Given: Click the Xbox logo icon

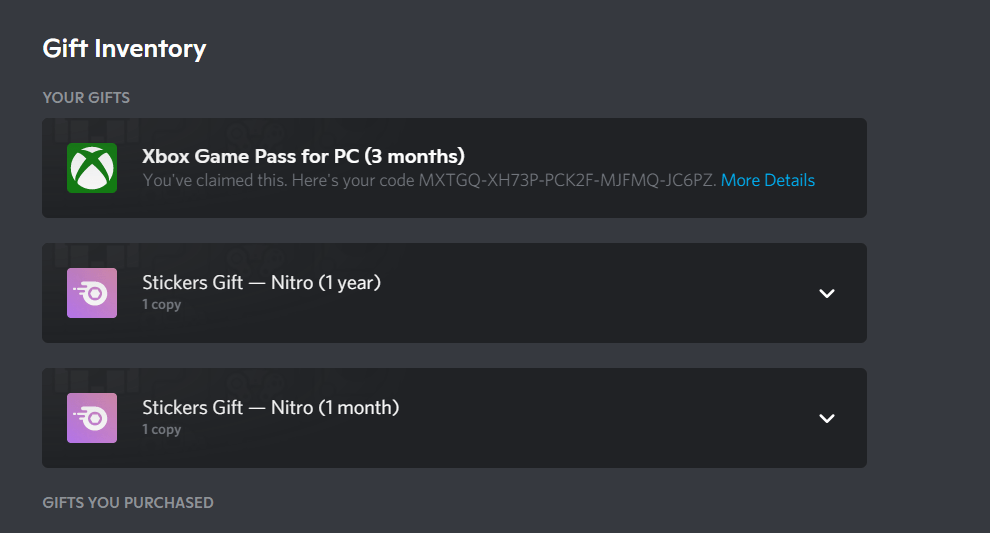Looking at the screenshot, I should tap(92, 168).
